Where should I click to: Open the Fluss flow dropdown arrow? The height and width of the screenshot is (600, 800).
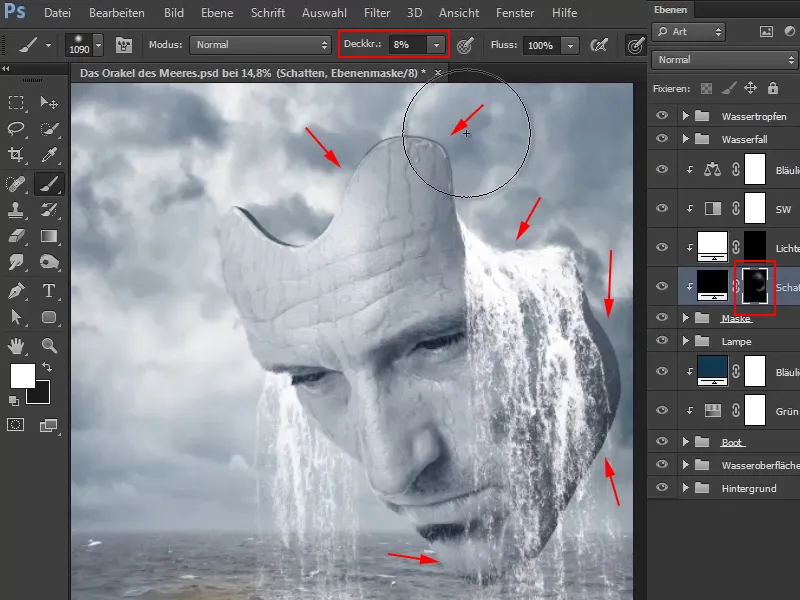570,45
